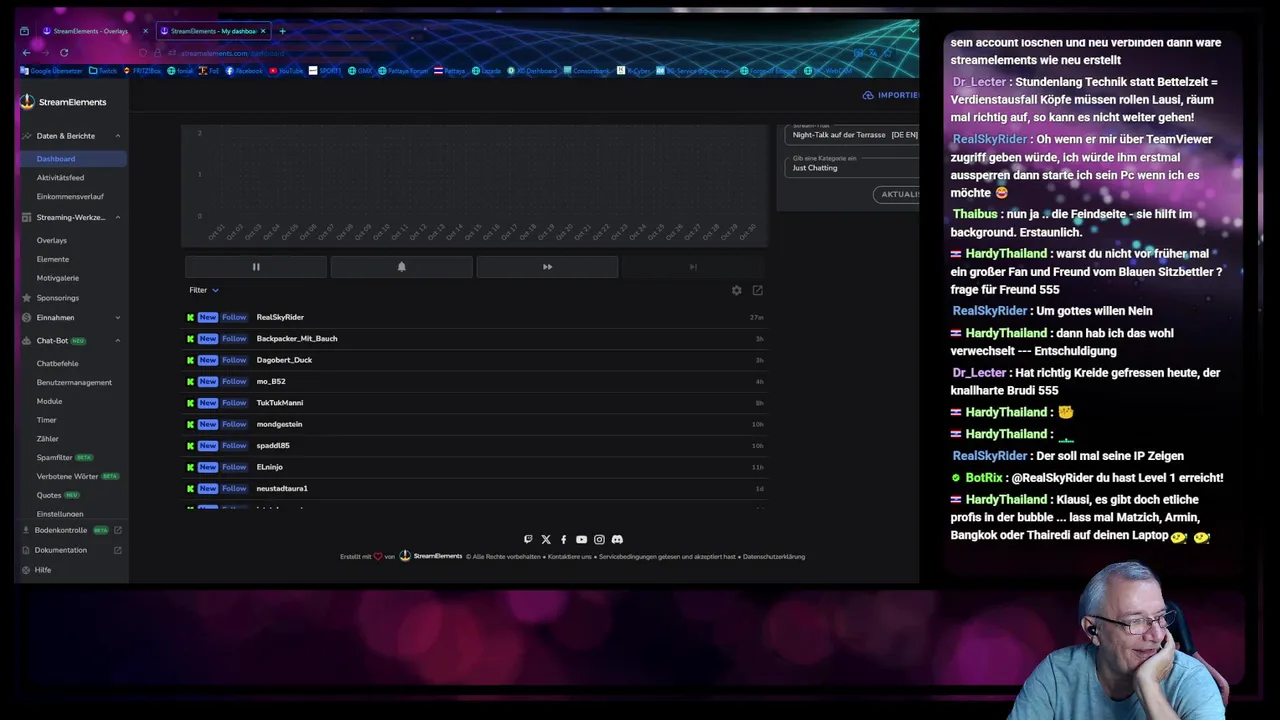Screen dimensions: 1280x720
Task: Open the Facebook footer icon
Action: (x=563, y=540)
